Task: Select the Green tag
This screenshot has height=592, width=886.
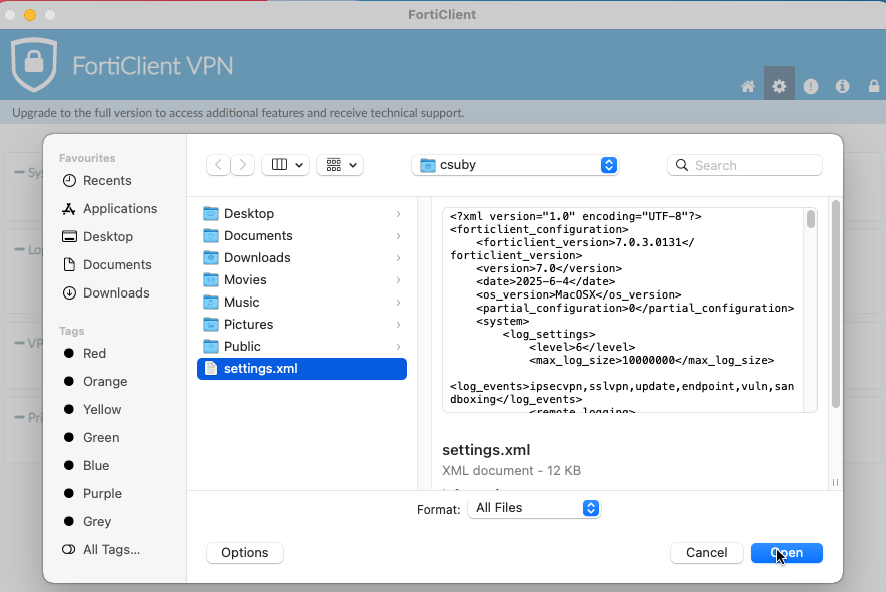Action: click(92, 438)
